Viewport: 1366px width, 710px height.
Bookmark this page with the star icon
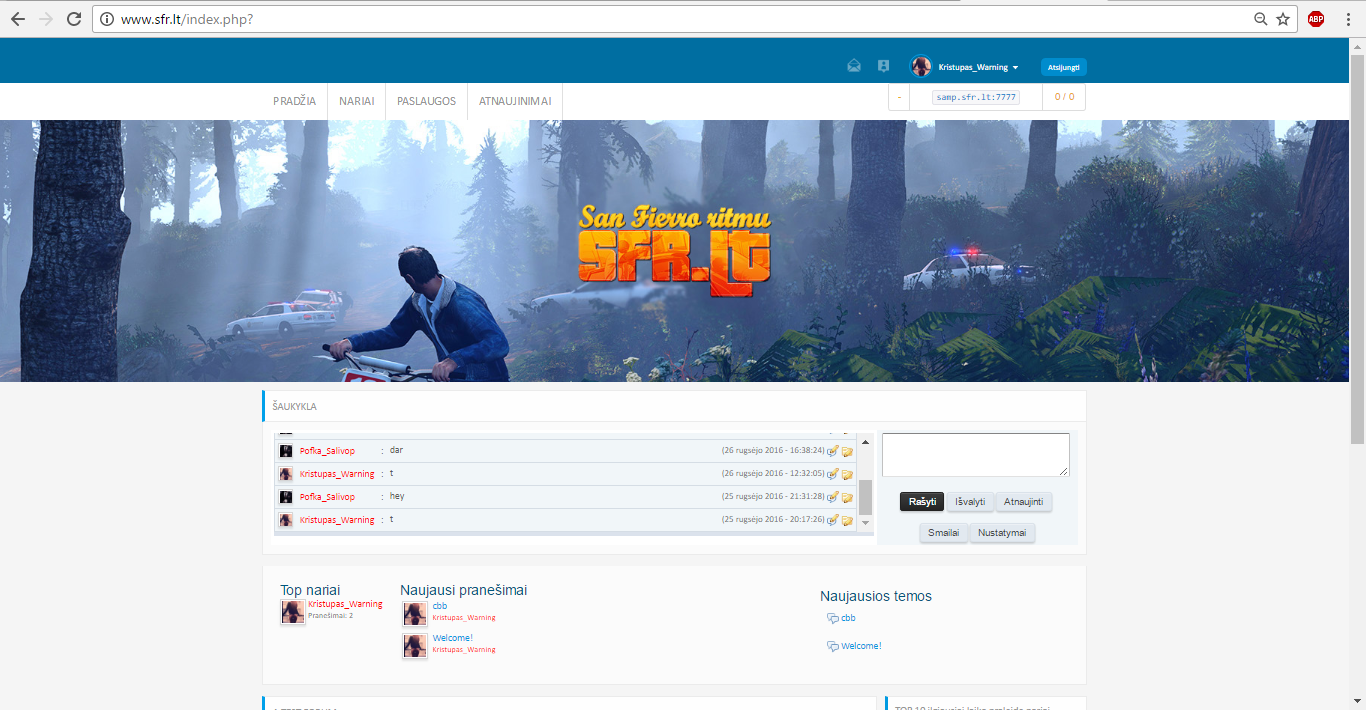1283,19
